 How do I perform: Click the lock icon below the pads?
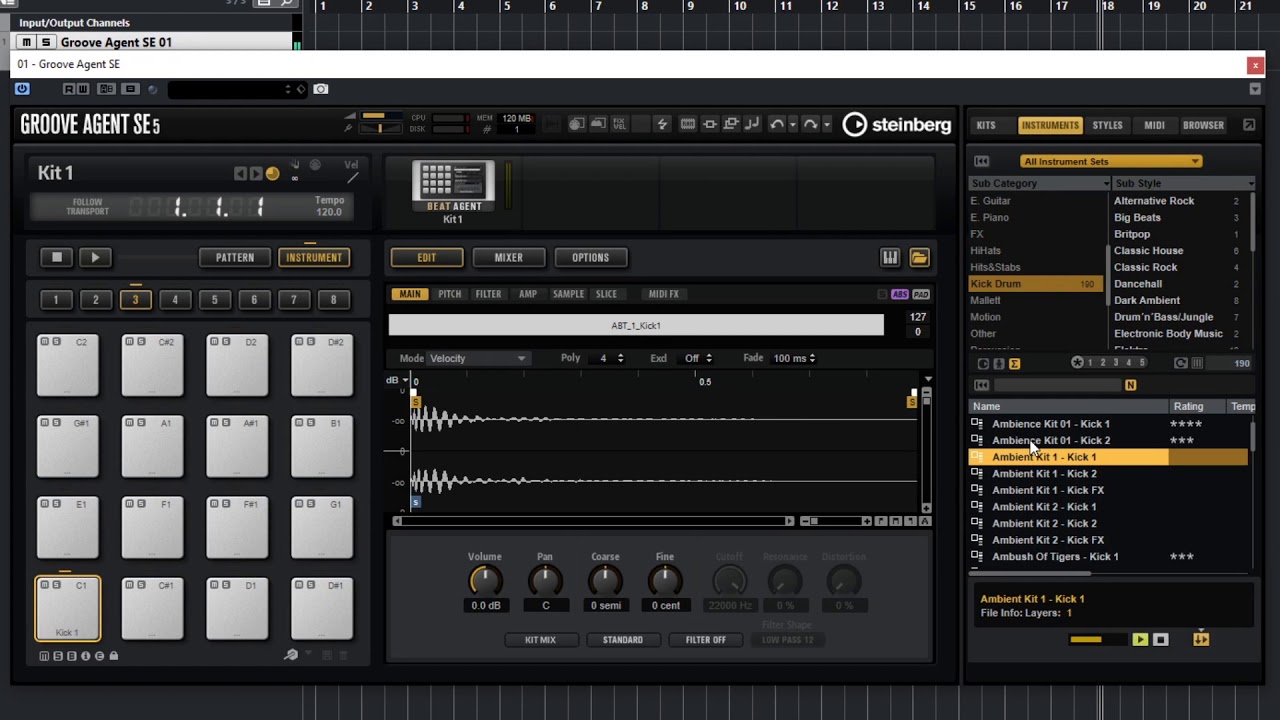[x=113, y=656]
